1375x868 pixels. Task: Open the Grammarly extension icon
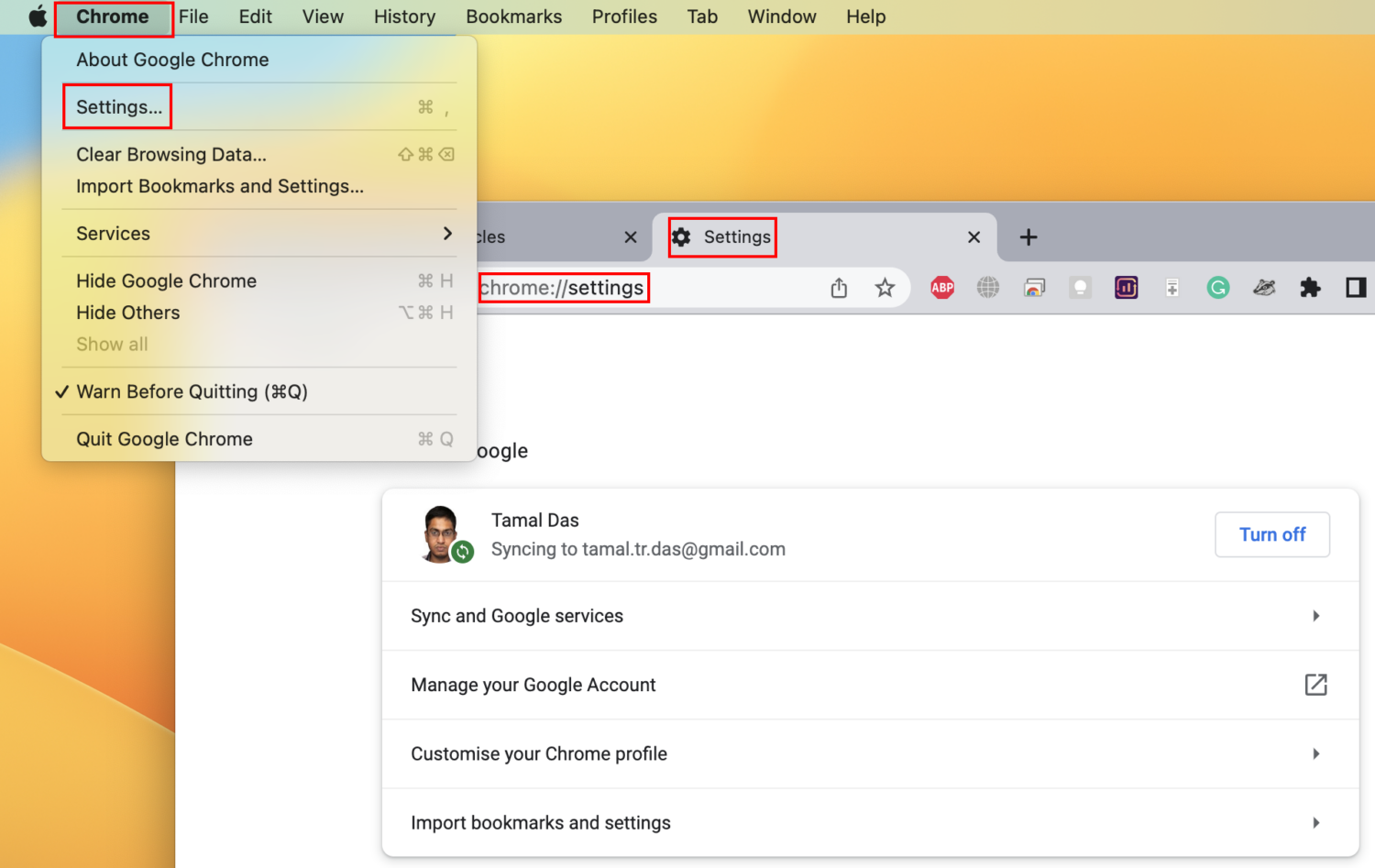[x=1218, y=288]
